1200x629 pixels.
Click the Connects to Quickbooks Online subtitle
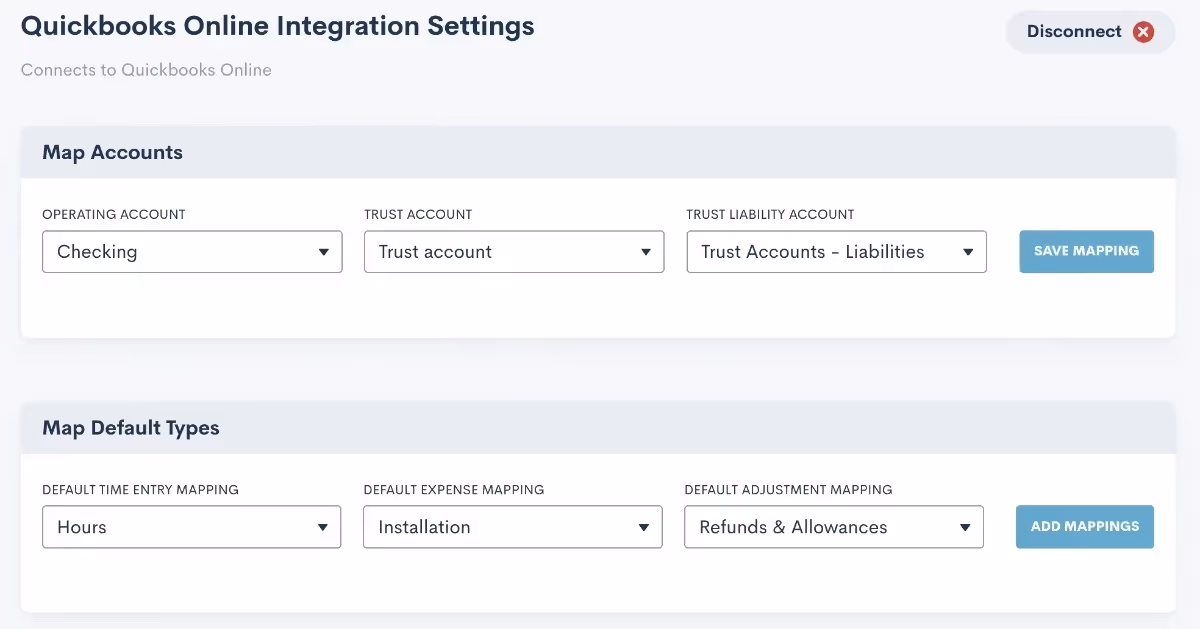(x=146, y=70)
